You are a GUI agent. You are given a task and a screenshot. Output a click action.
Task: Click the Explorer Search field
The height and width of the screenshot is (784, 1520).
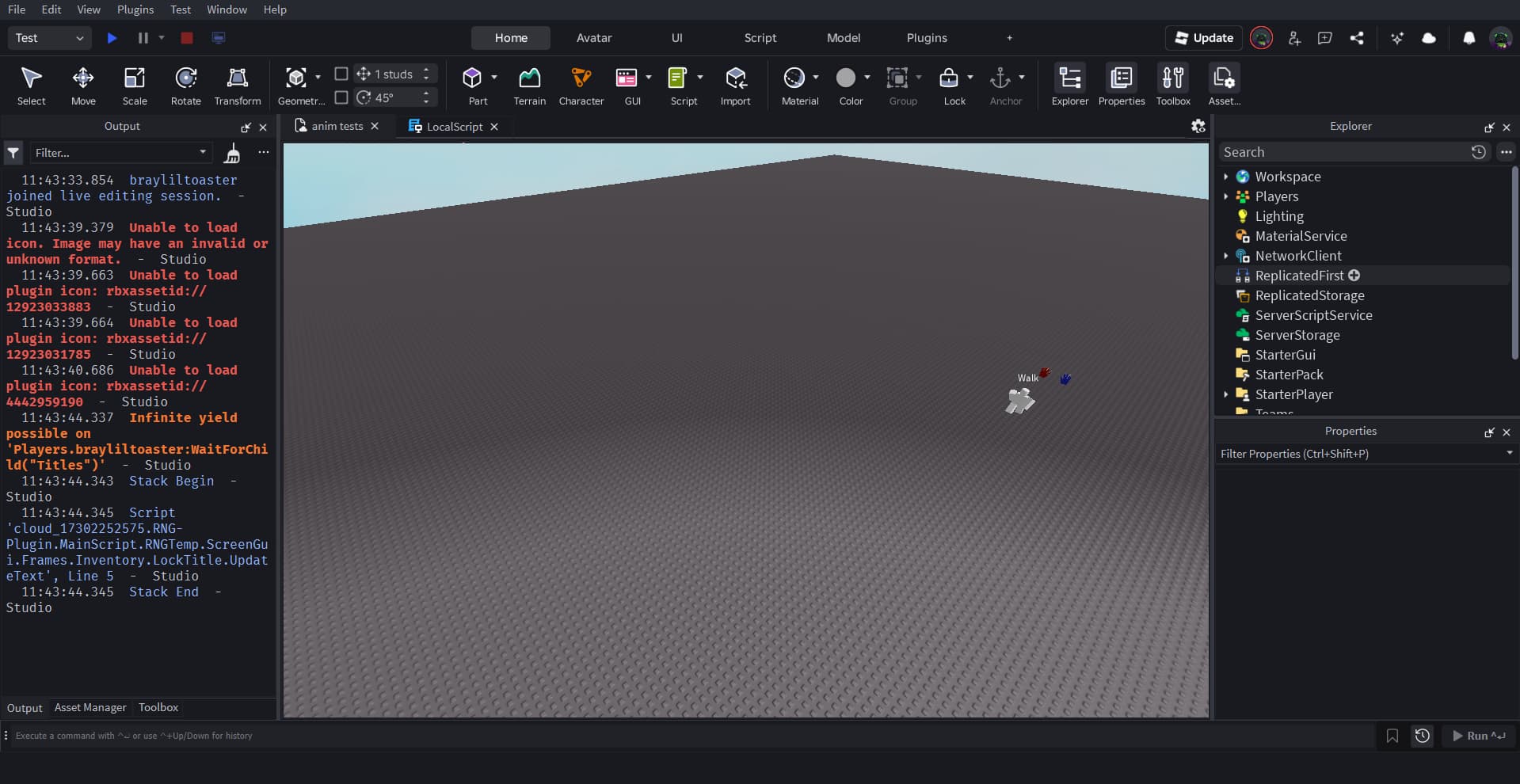pyautogui.click(x=1343, y=152)
